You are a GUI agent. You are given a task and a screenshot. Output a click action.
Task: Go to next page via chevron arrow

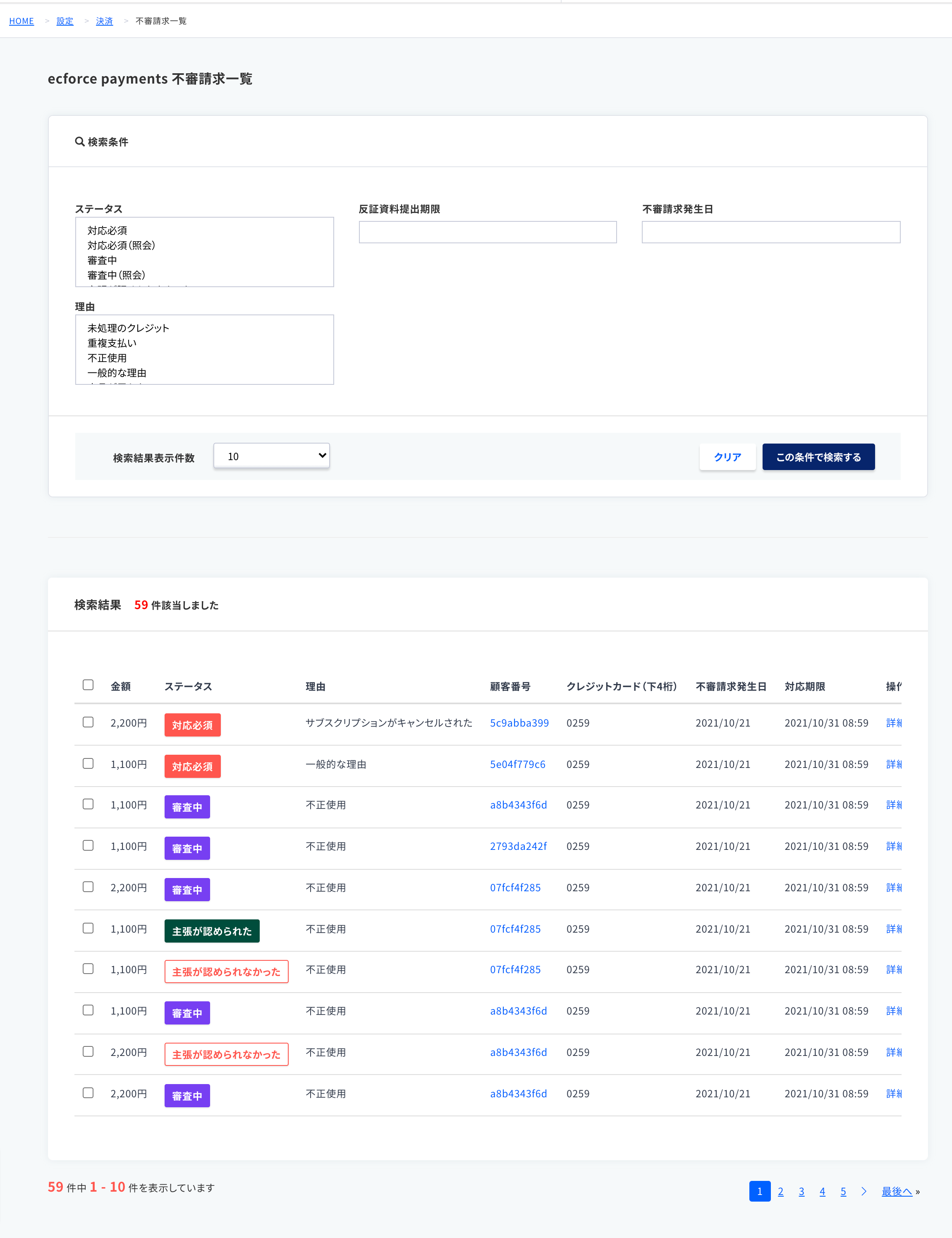pos(863,1191)
